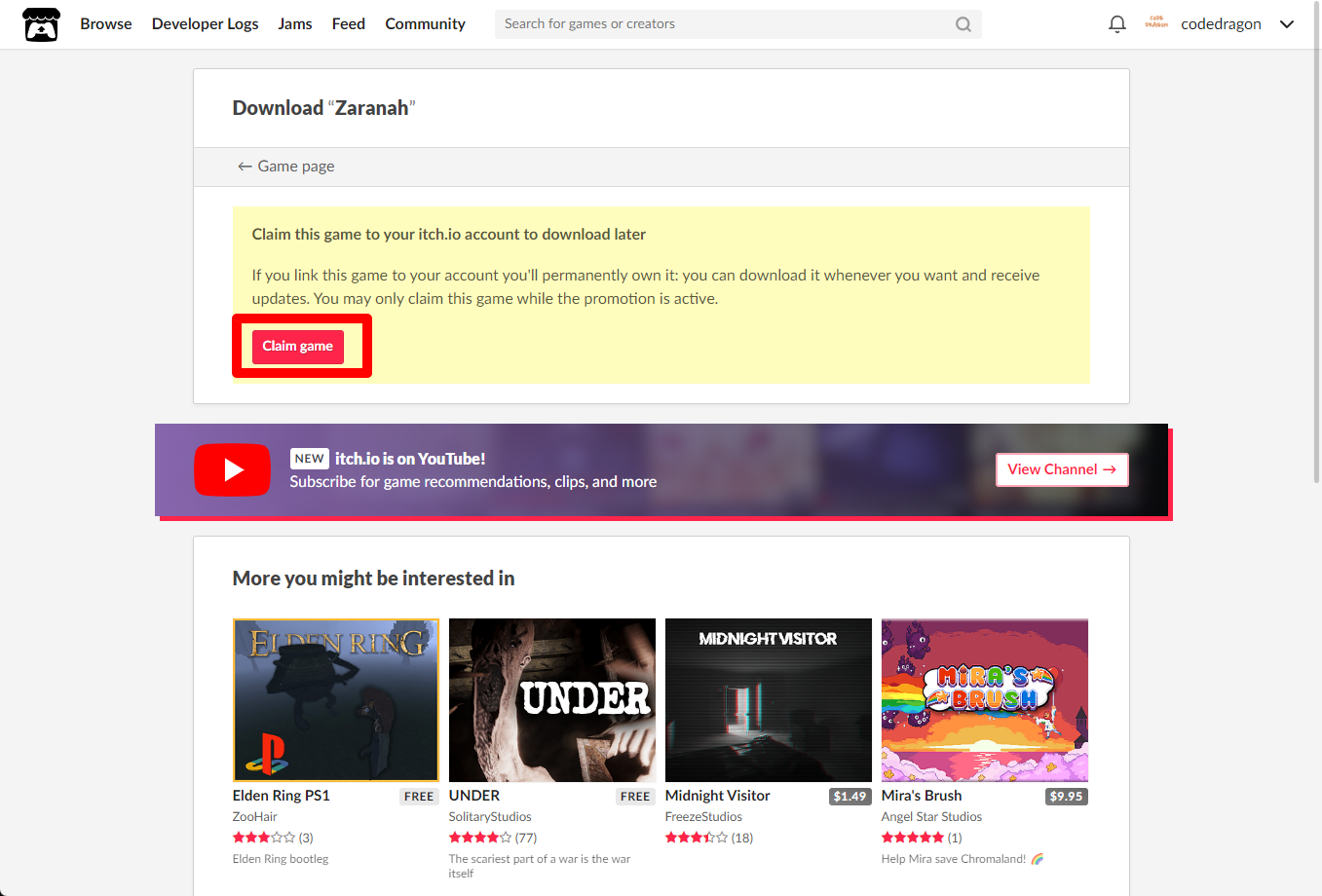Screen dimensions: 1322x896
Task: Expand the account menu chevron
Action: [x=1287, y=24]
